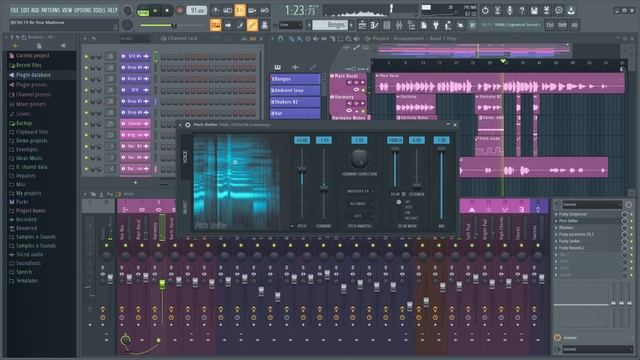640x360 pixels.
Task: Open the Playlist view icon
Action: (x=362, y=25)
